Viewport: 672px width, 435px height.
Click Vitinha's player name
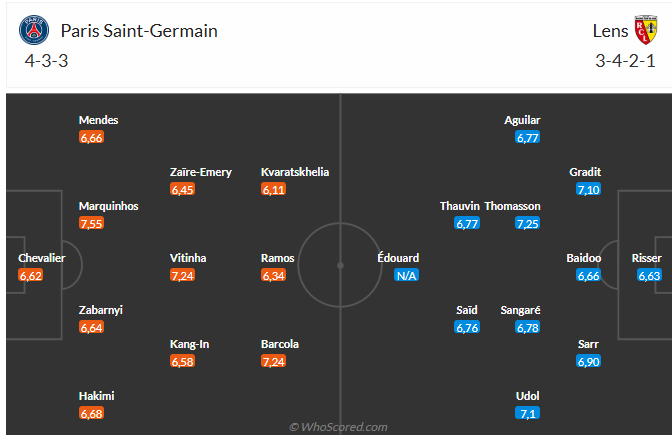point(188,258)
